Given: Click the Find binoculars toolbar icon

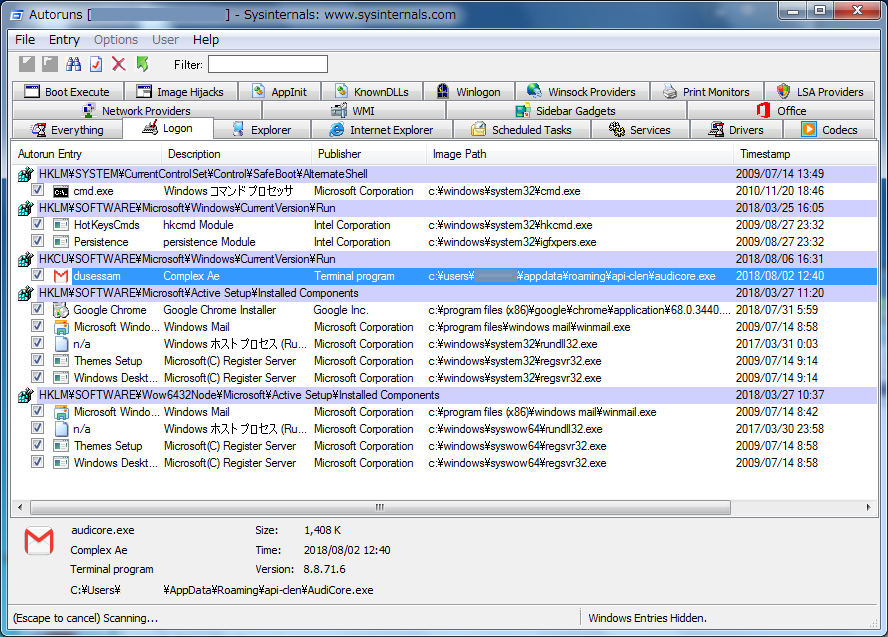Looking at the screenshot, I should coord(73,64).
